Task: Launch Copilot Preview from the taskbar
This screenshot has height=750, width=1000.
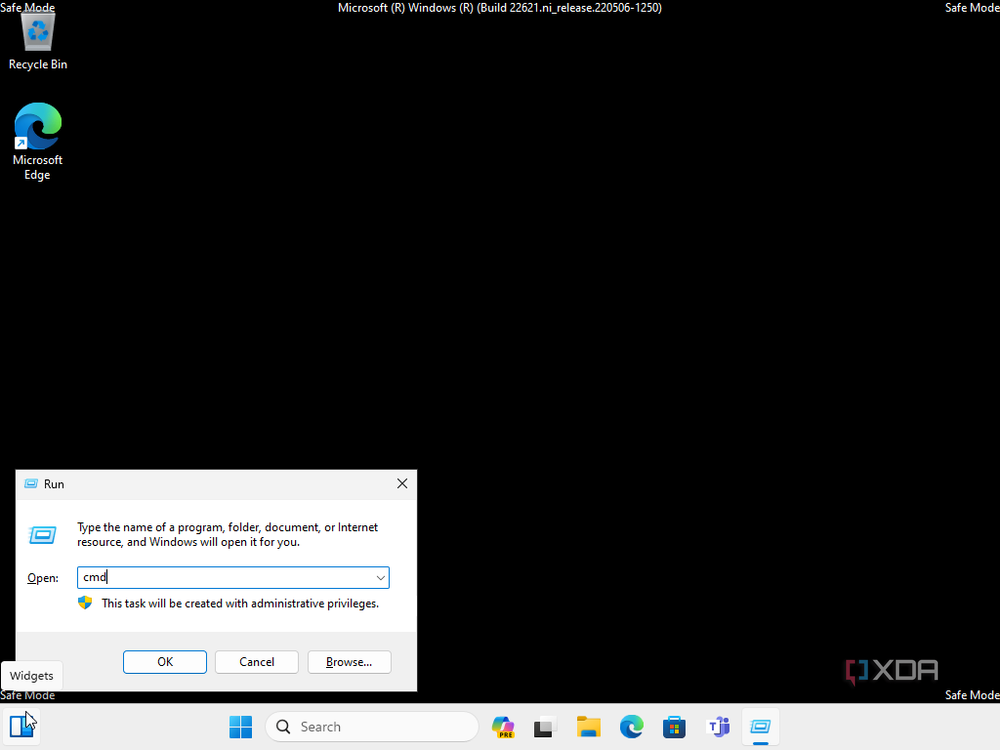Action: [502, 727]
